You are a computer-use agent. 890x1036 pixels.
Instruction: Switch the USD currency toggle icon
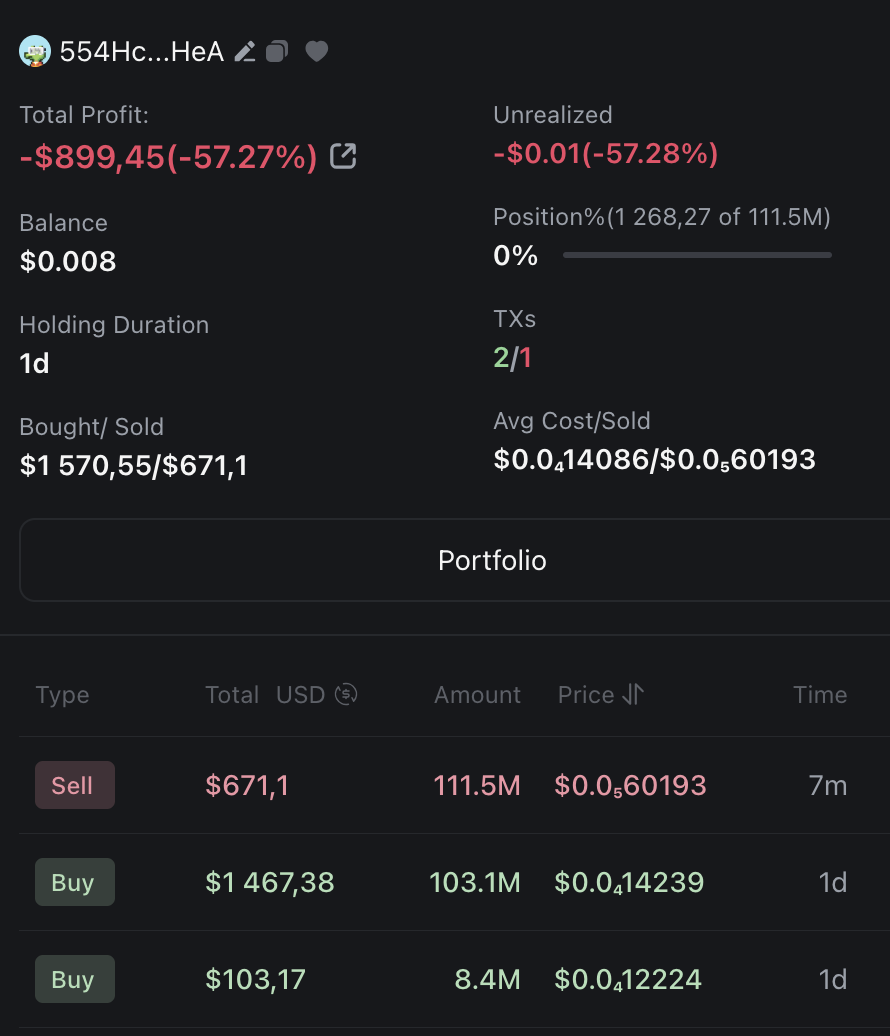pyautogui.click(x=346, y=694)
